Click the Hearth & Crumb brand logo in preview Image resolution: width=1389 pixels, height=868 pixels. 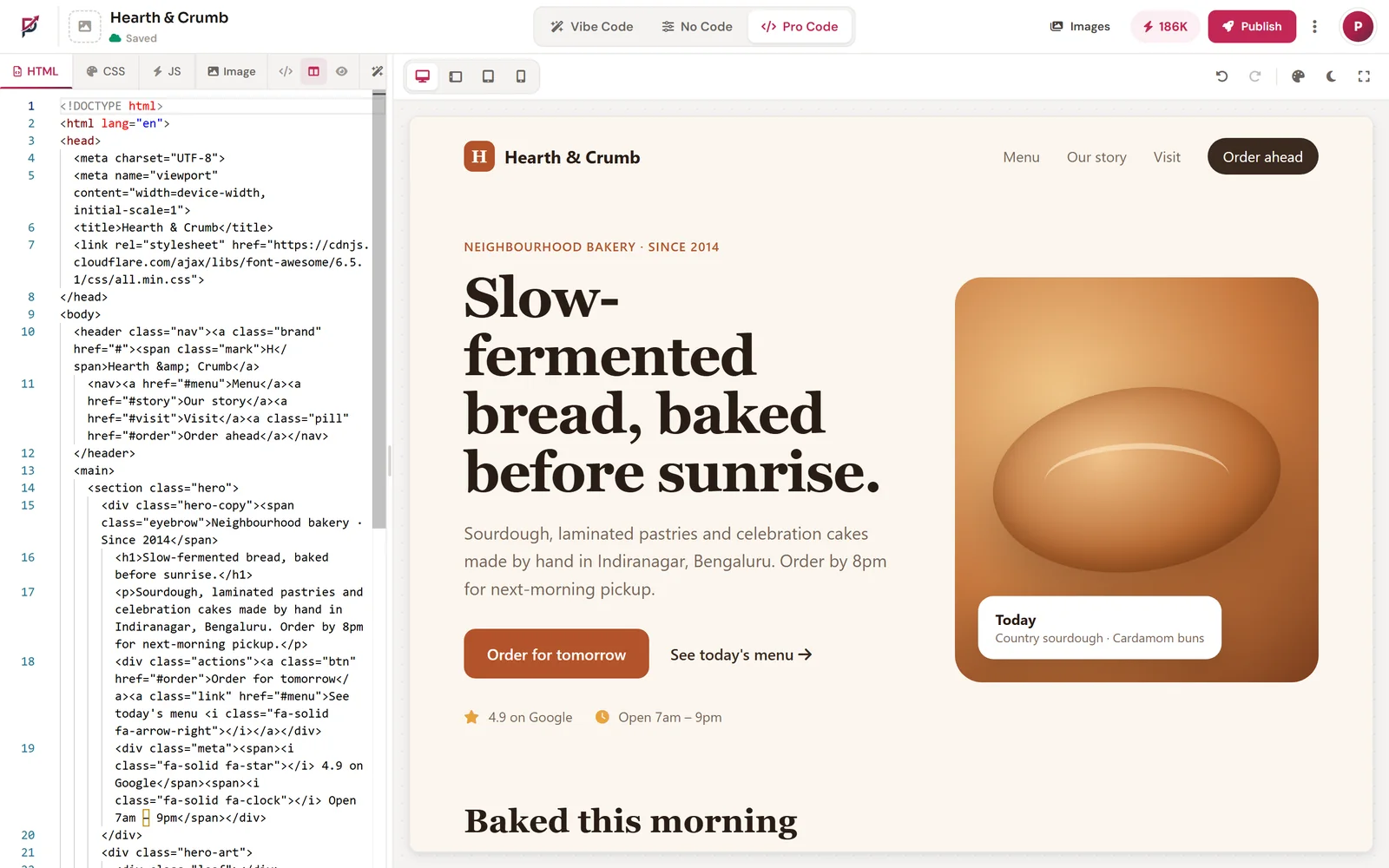[x=552, y=156]
